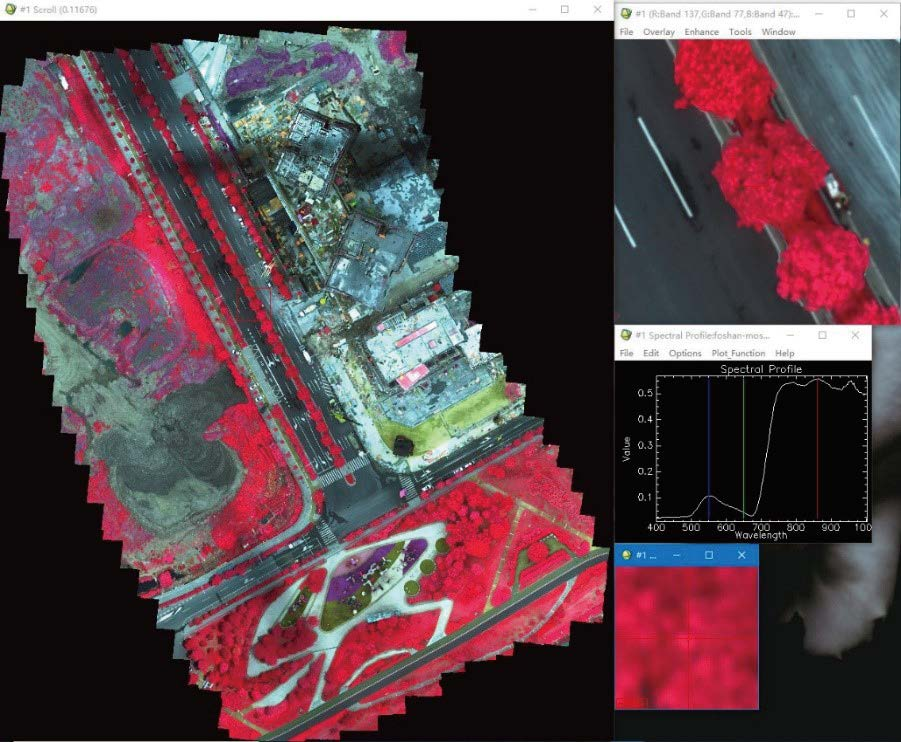901x742 pixels.
Task: Open the Spectral Profile File menu
Action: click(626, 353)
